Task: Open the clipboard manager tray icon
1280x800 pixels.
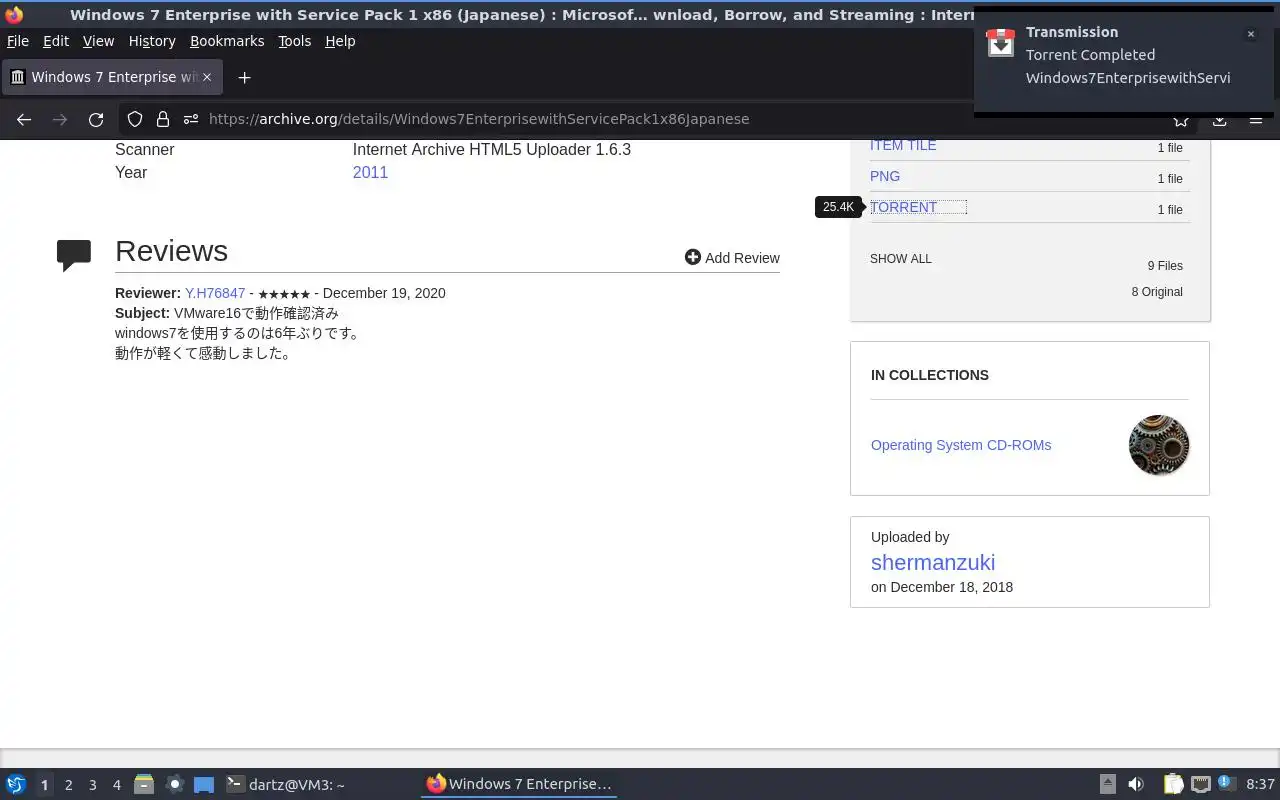Action: (1173, 784)
